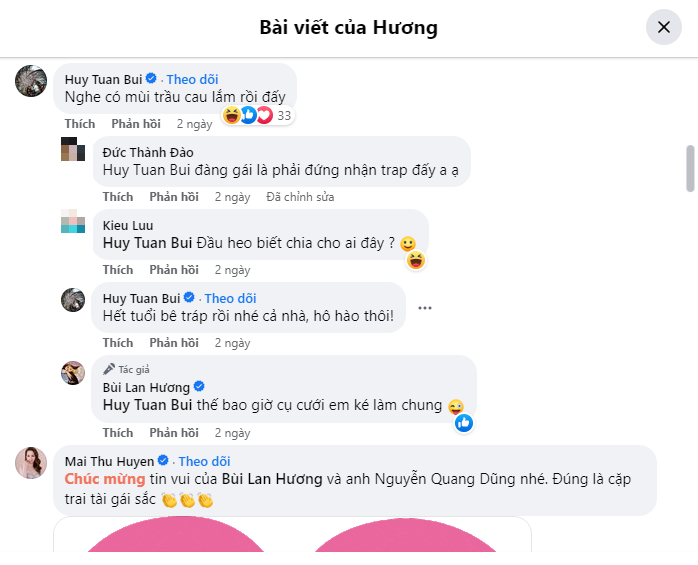Reply to Kieu Luu's comment via Phản hồi

[x=174, y=270]
